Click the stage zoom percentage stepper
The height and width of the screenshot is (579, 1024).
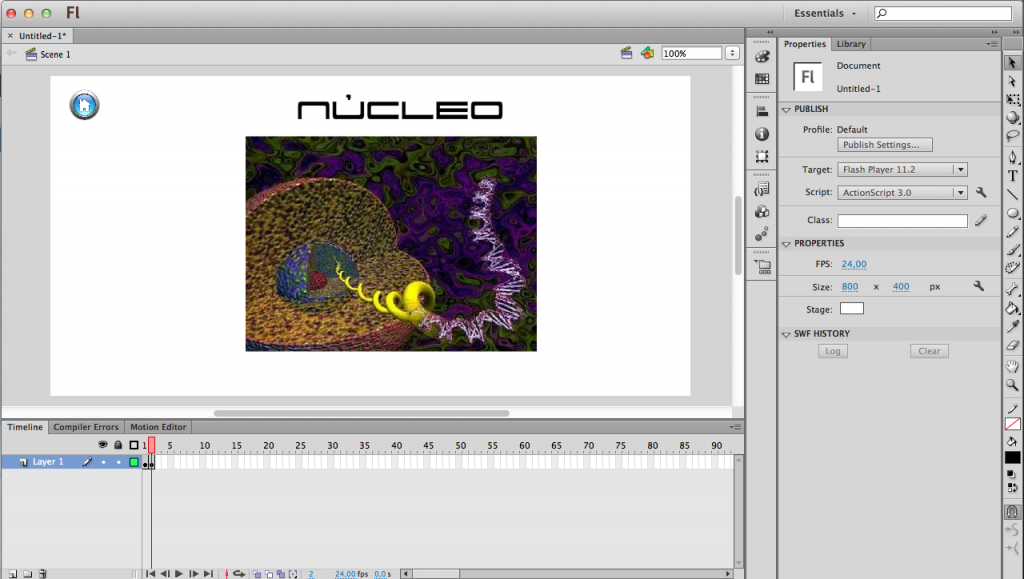[732, 54]
